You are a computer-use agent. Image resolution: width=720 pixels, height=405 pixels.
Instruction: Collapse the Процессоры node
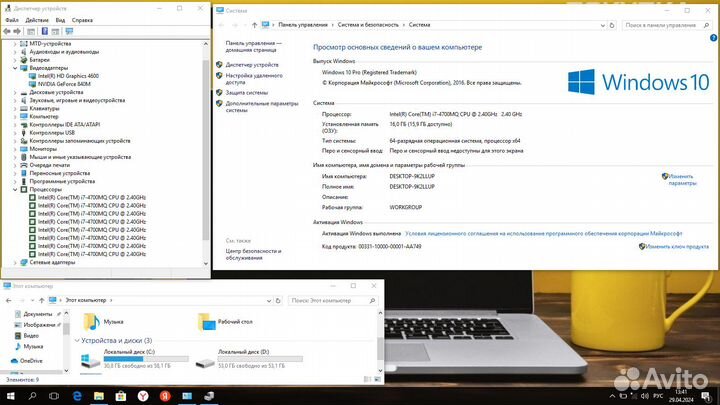[x=15, y=189]
